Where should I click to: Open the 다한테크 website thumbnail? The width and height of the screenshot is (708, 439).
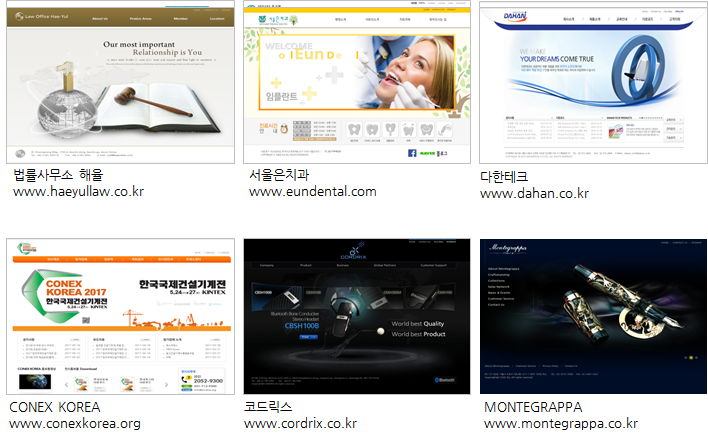click(x=593, y=83)
